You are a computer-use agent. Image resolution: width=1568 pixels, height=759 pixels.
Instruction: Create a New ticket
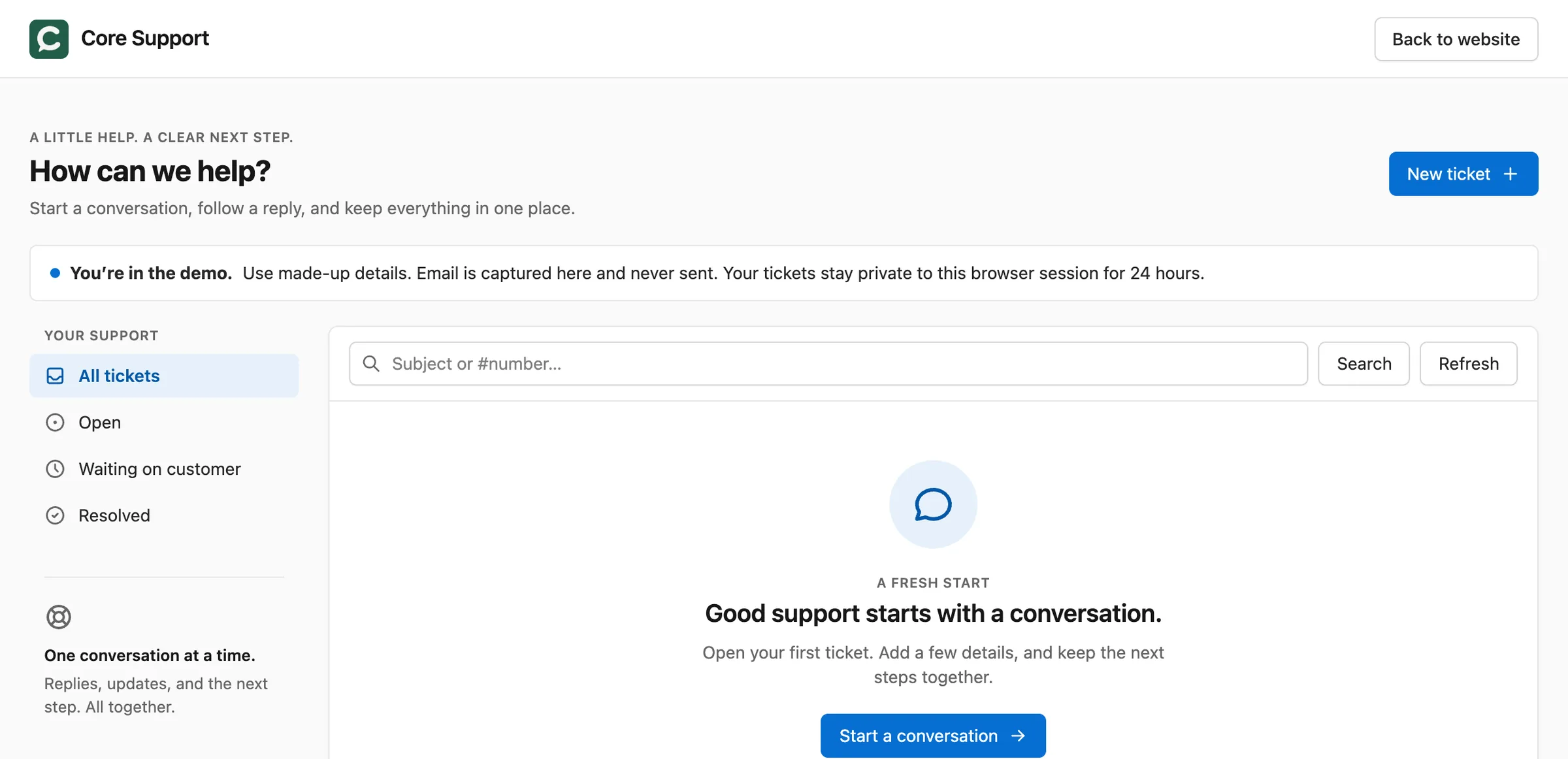pos(1463,174)
